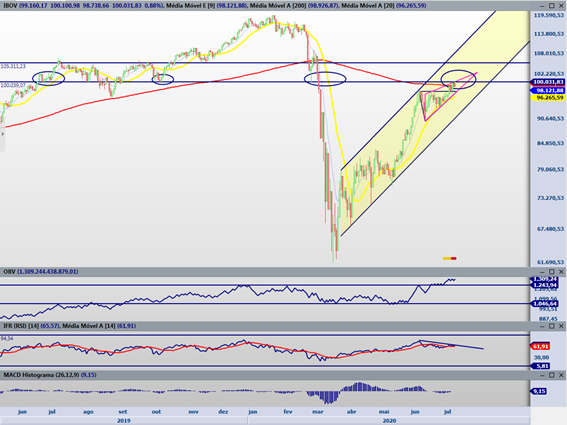Close the IBOV price chart panel
This screenshot has width=567, height=425.
tap(561, 6)
